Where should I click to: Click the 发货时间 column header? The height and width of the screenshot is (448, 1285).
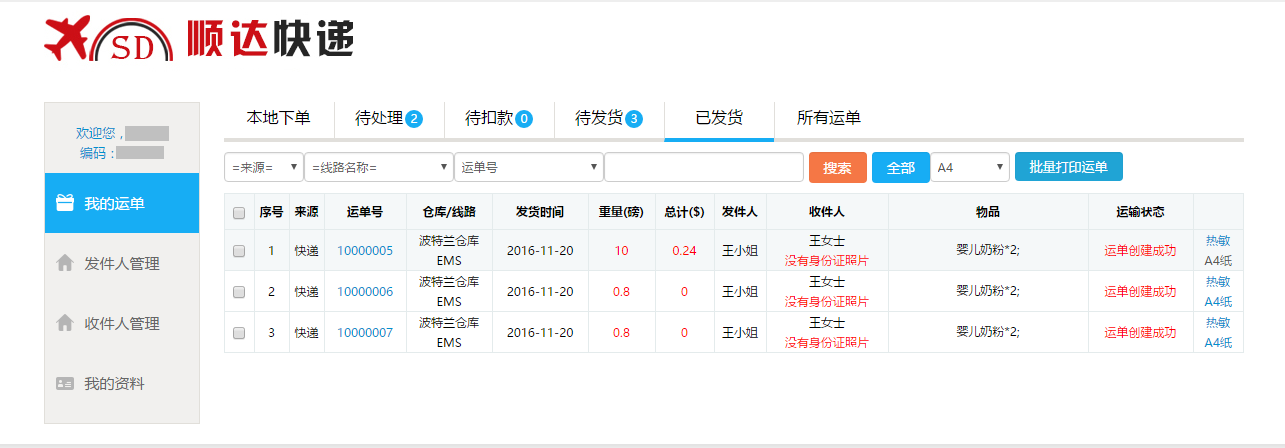pyautogui.click(x=540, y=212)
